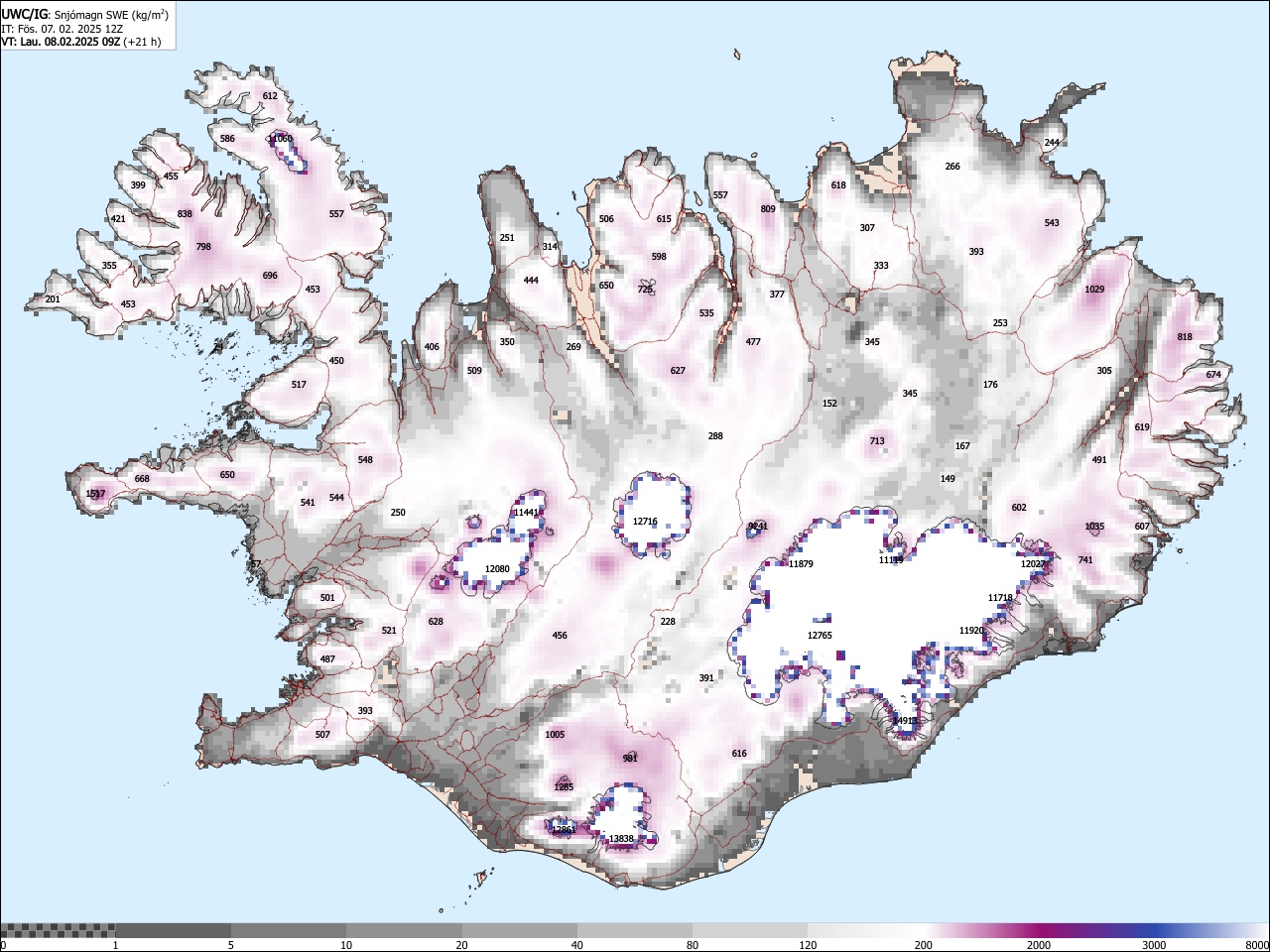The height and width of the screenshot is (952, 1270).
Task: Click the map value 1005 in the south
Action: tap(555, 735)
